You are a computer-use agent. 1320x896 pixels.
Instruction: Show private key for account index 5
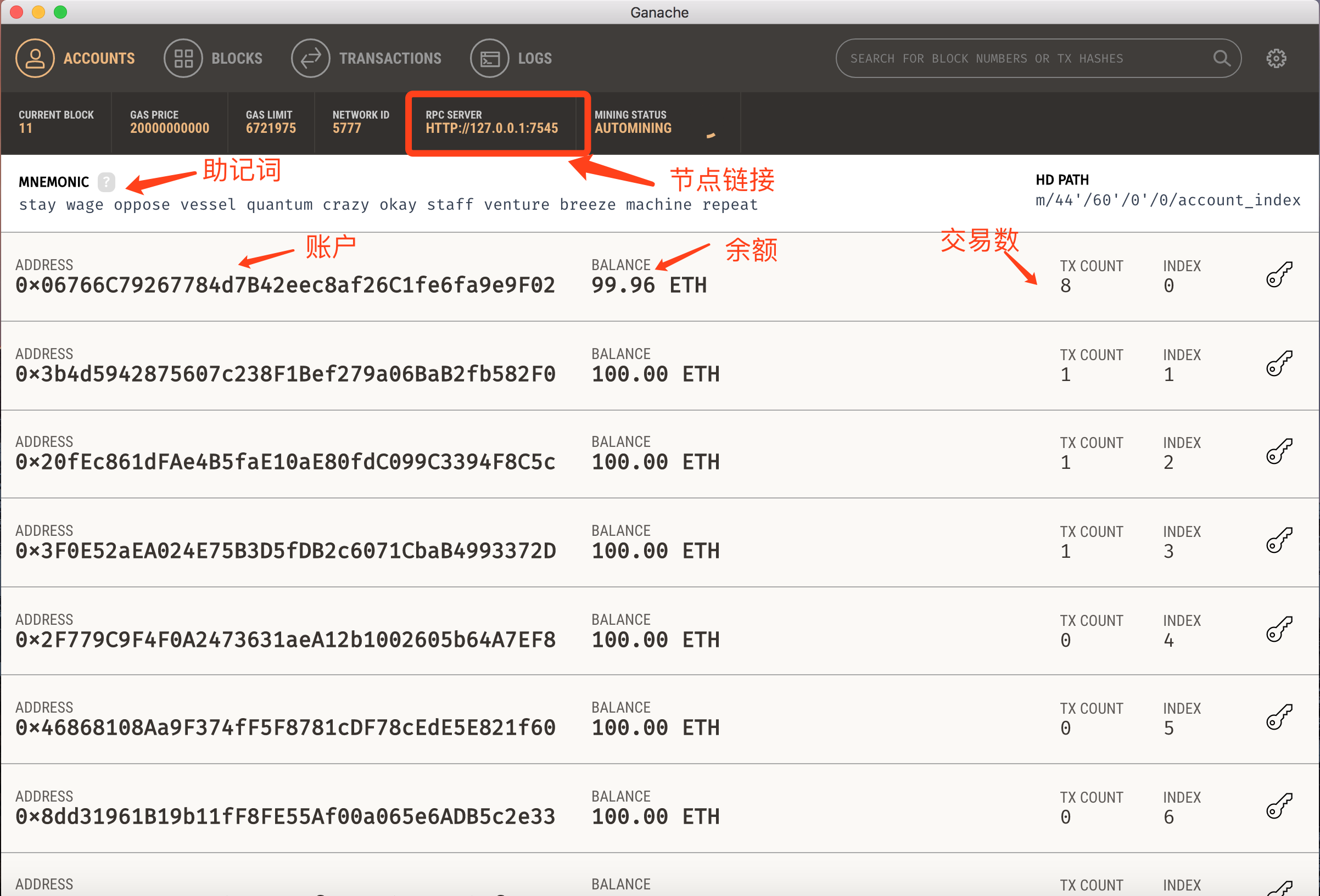[1279, 716]
